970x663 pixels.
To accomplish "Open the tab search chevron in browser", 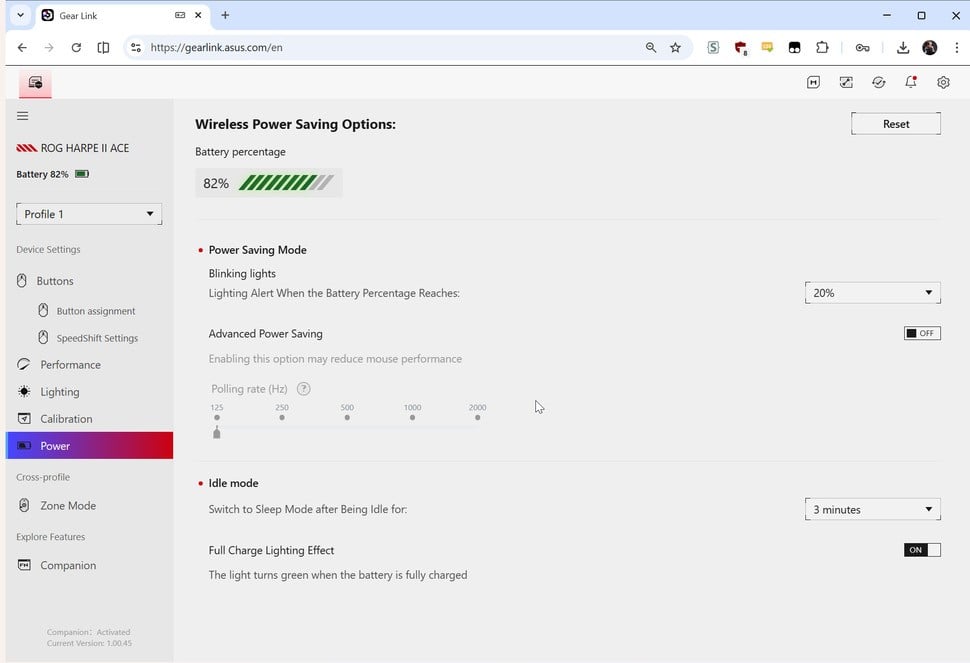I will click(x=20, y=15).
